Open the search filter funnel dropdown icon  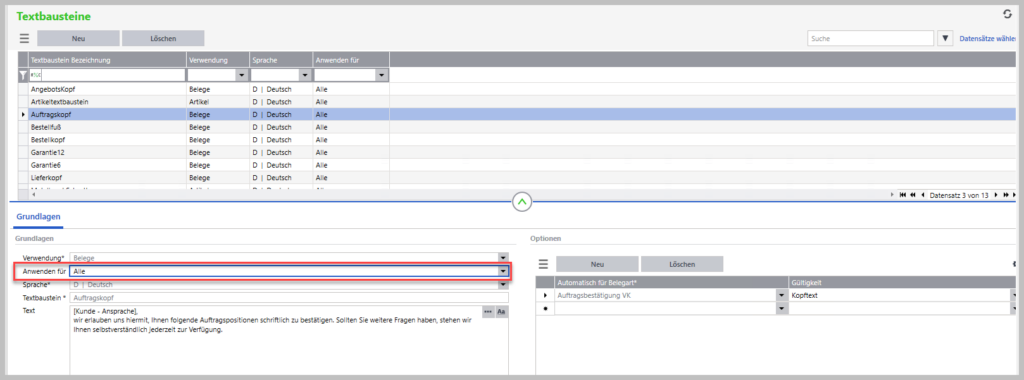click(945, 39)
